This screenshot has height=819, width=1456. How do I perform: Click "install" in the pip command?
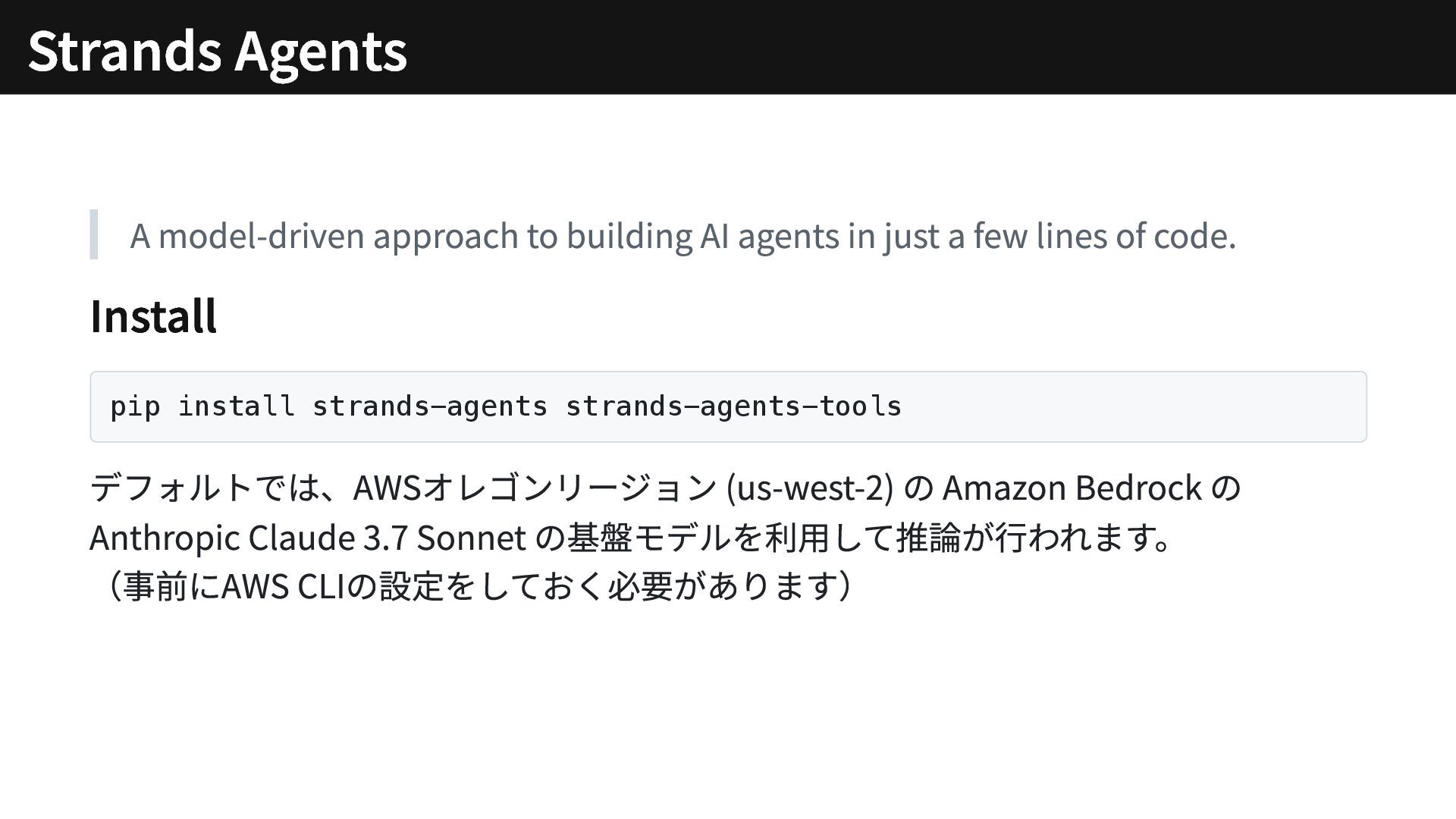236,406
